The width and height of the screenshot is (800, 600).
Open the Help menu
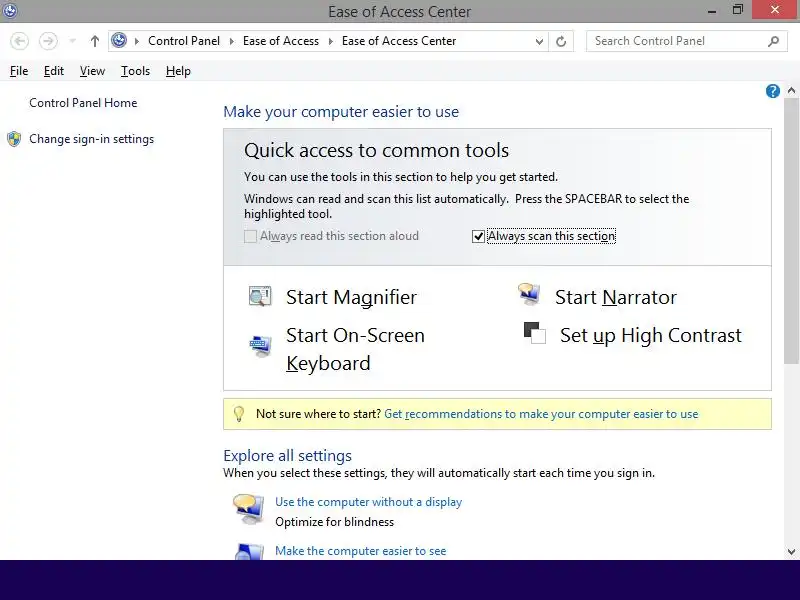click(178, 71)
